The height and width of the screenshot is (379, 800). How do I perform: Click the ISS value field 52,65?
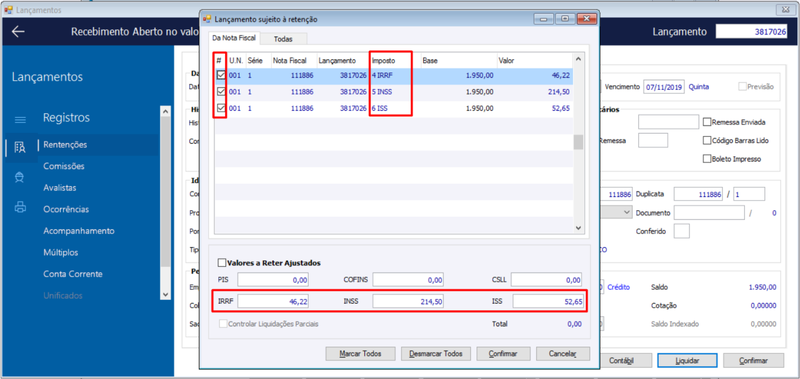pyautogui.click(x=548, y=301)
